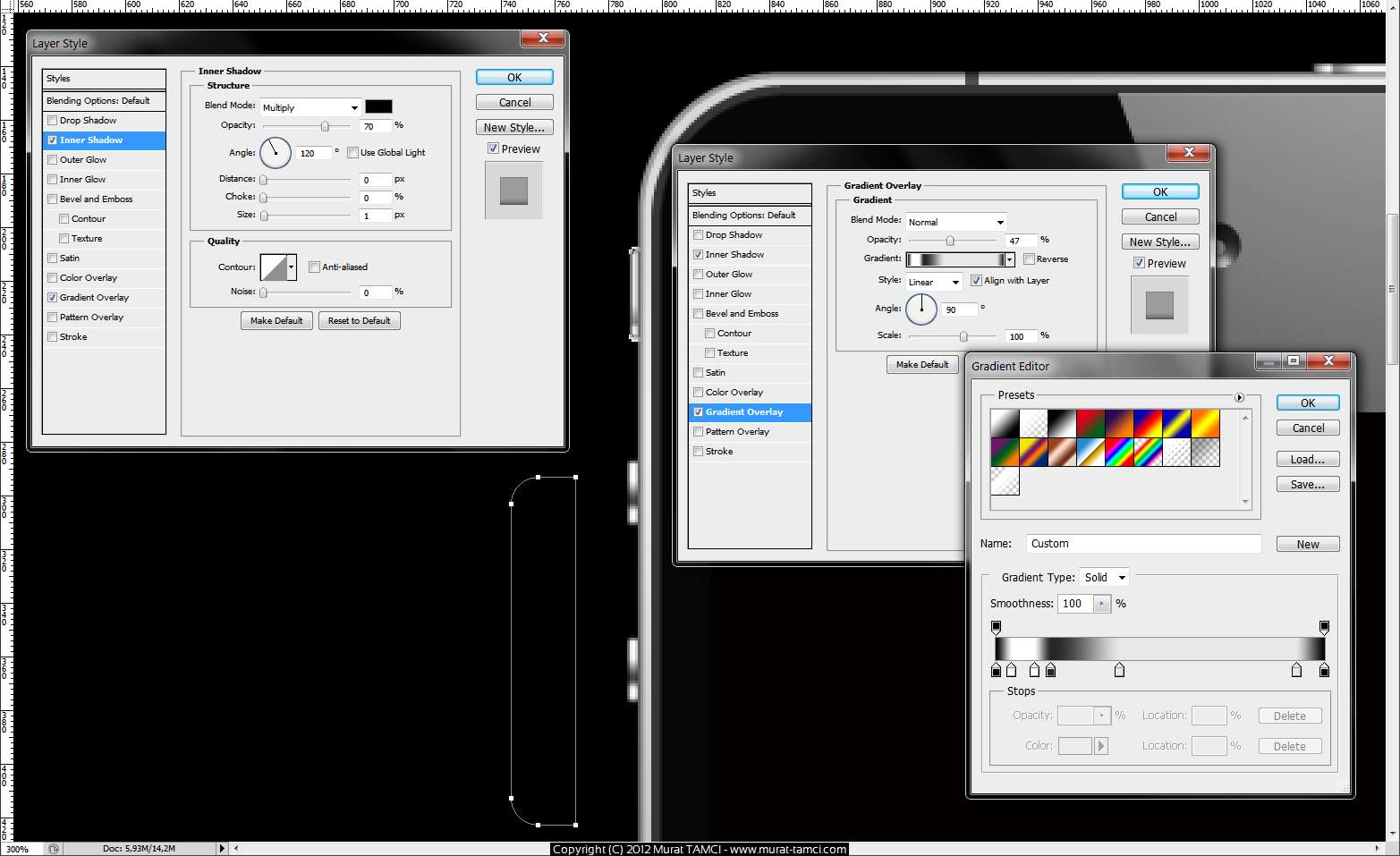This screenshot has width=1400, height=856.
Task: Select the left opacity stop above gradient bar
Action: 996,627
